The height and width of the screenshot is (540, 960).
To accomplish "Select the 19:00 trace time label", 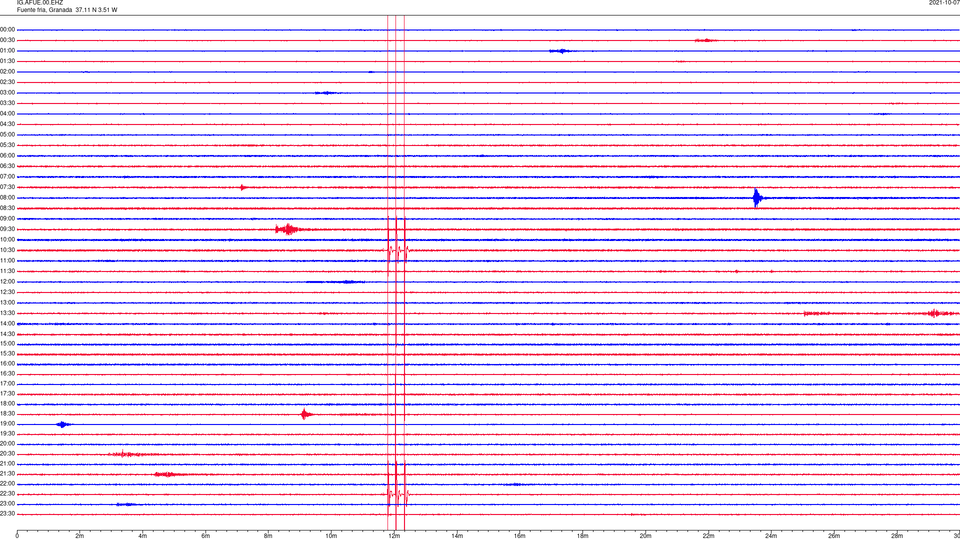I will [7, 424].
